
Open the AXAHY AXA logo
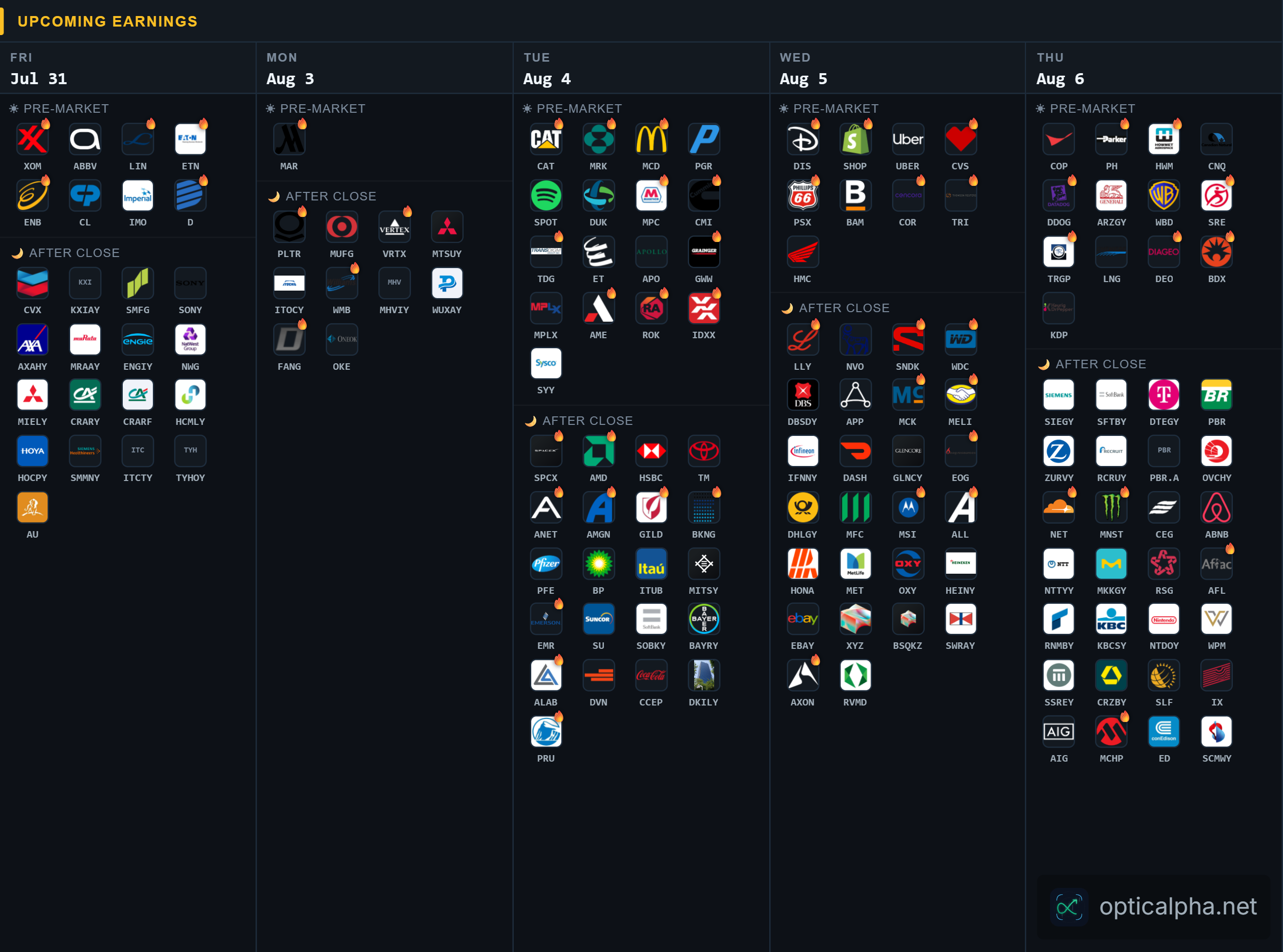32,339
